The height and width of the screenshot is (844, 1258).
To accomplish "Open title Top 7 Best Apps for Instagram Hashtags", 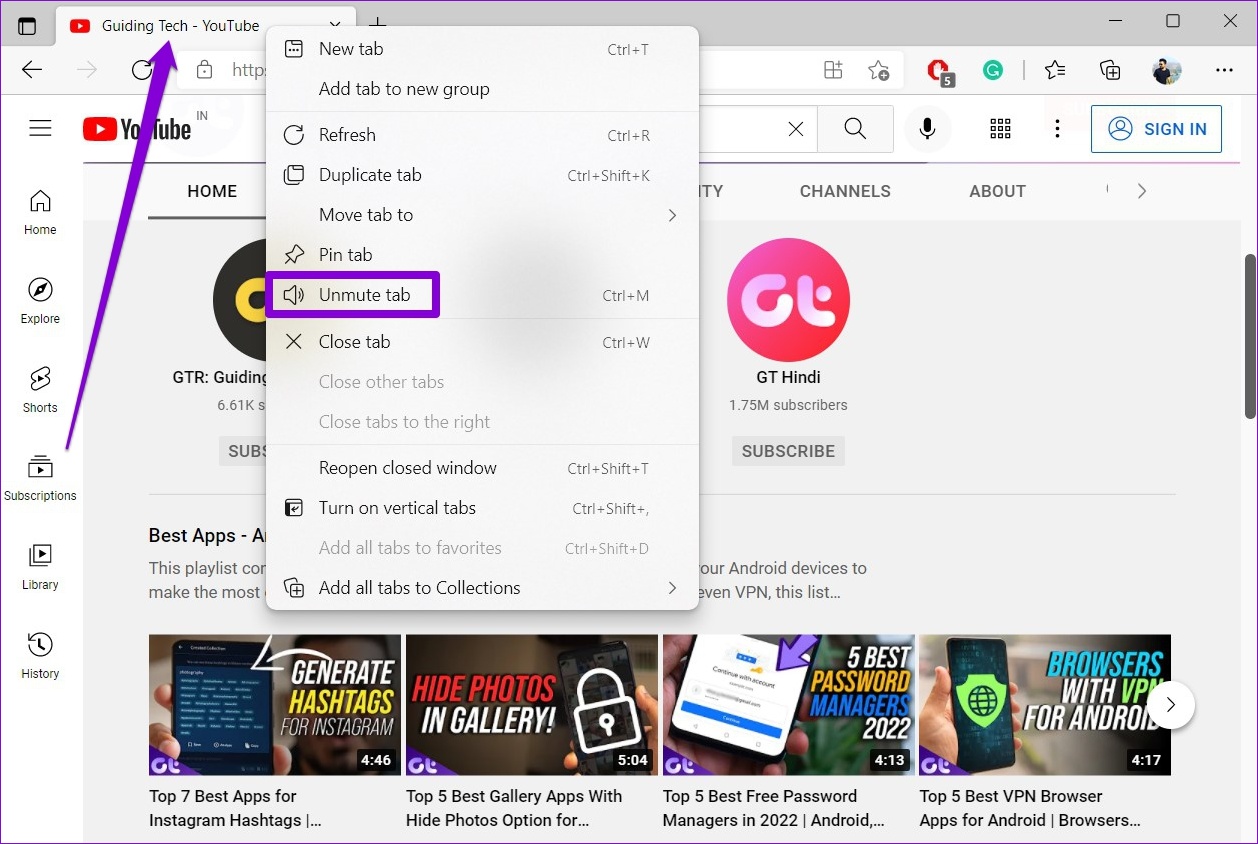I will [x=236, y=808].
